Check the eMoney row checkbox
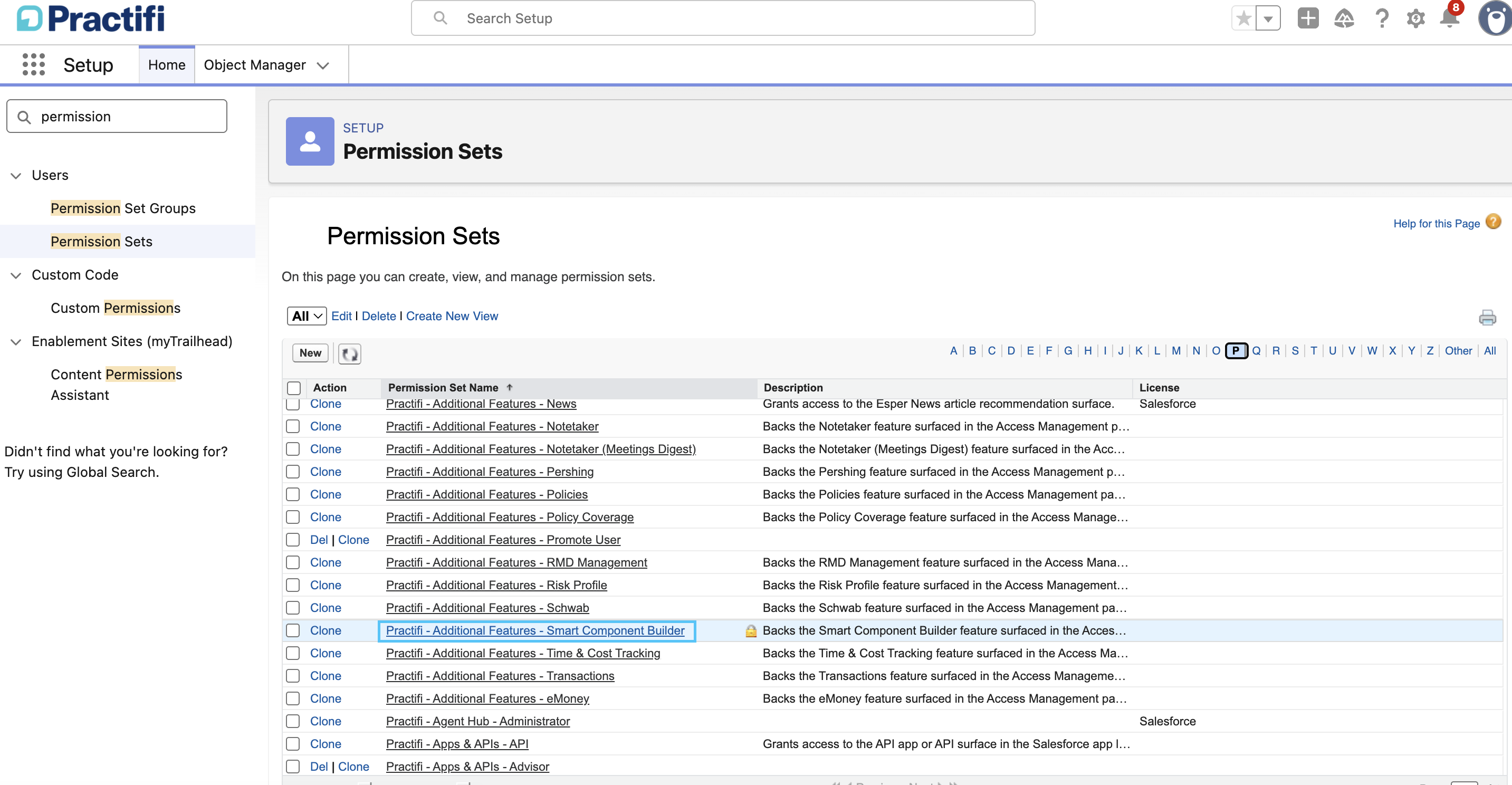 [293, 698]
